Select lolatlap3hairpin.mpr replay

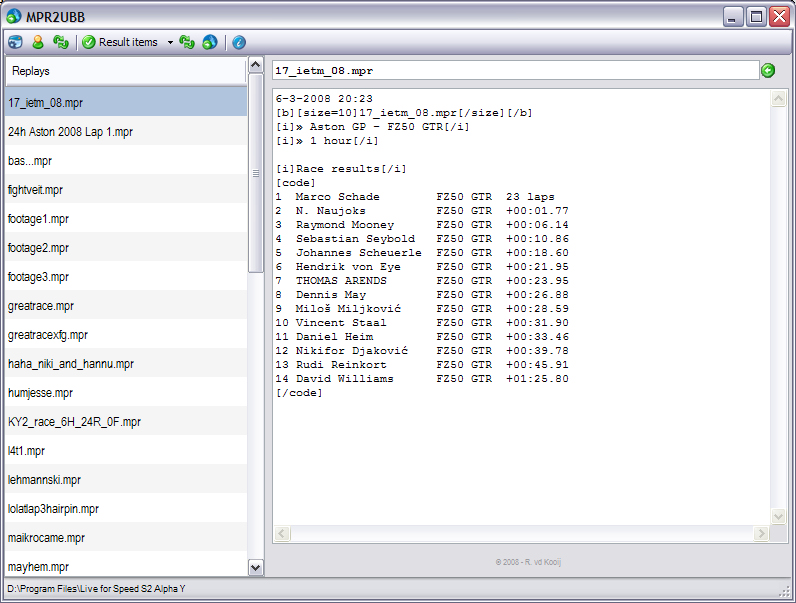coord(126,508)
